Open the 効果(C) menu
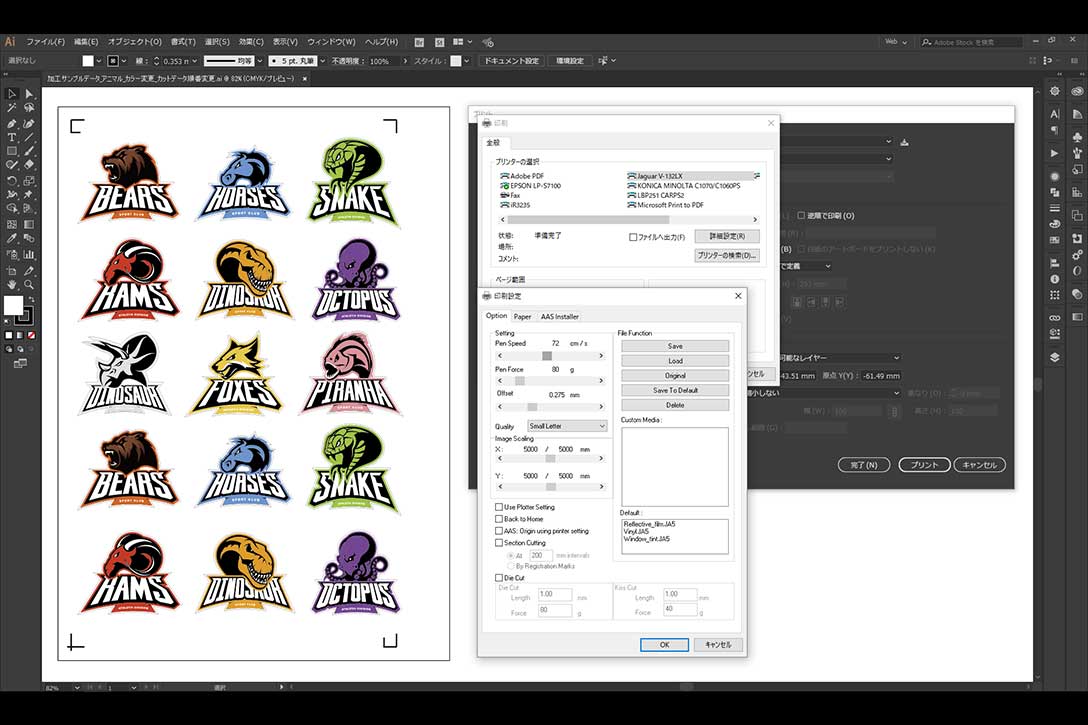1088x725 pixels. (x=251, y=42)
